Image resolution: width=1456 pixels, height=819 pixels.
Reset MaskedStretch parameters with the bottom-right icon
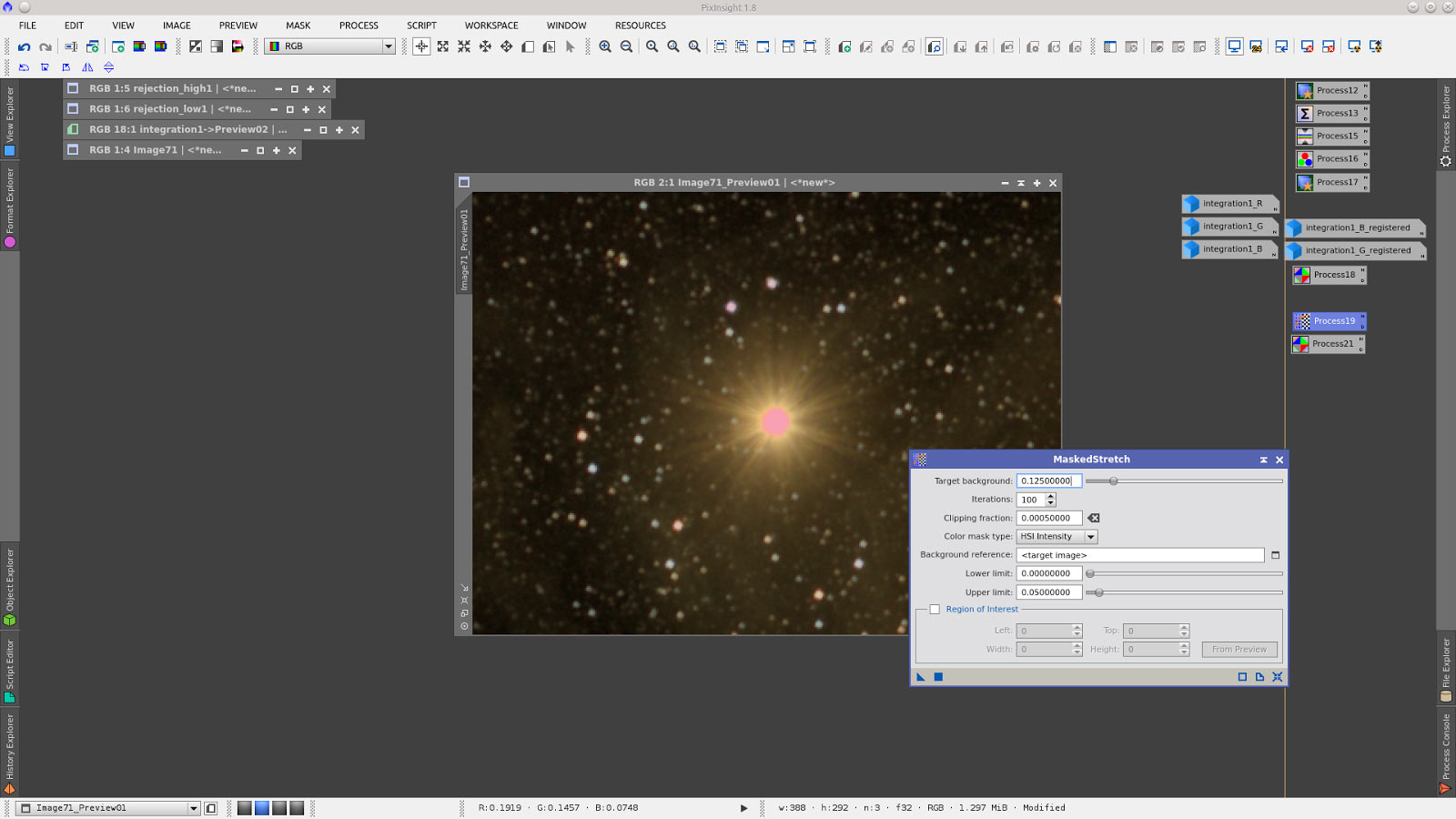click(x=1278, y=677)
